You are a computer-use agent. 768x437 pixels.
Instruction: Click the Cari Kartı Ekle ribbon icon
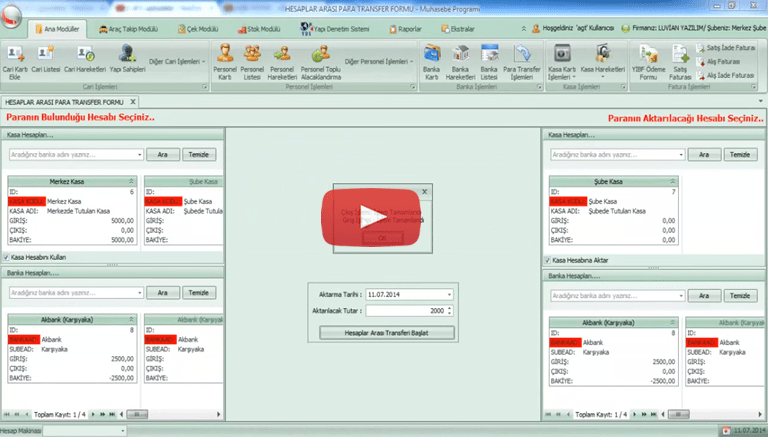point(16,58)
